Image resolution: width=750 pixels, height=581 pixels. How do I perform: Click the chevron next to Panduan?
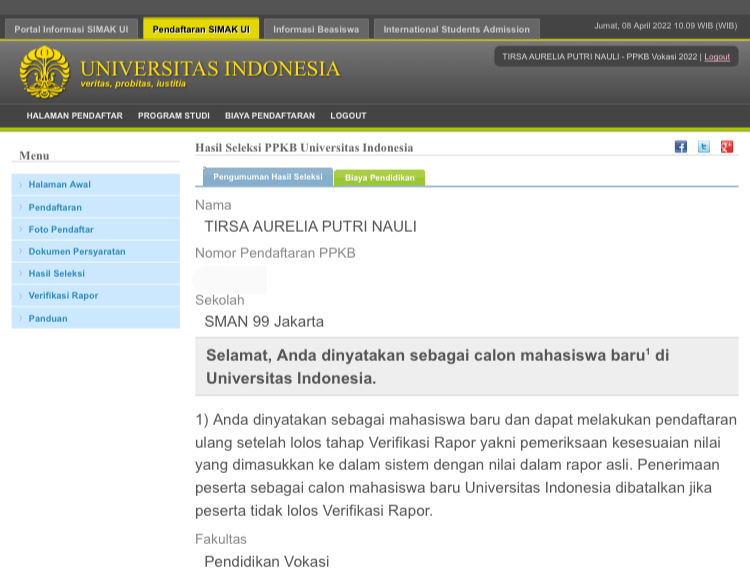coord(21,318)
